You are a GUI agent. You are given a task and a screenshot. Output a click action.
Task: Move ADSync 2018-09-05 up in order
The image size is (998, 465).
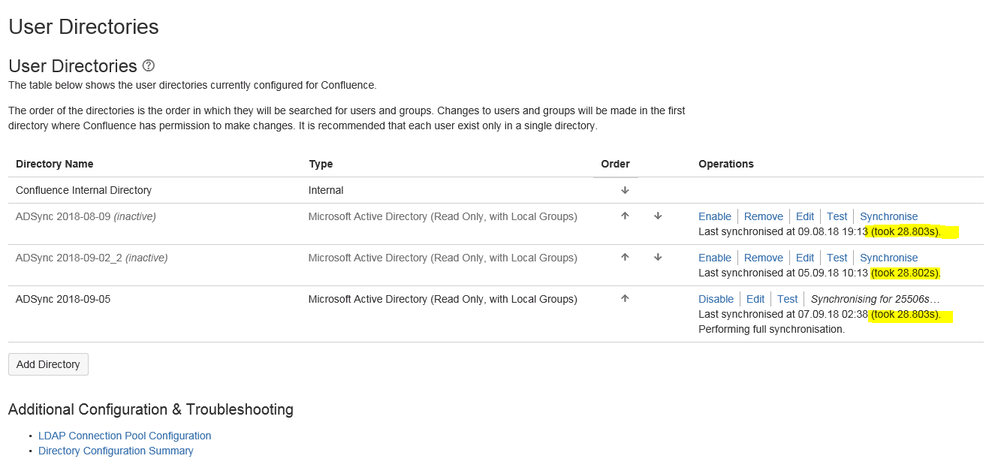[x=625, y=299]
